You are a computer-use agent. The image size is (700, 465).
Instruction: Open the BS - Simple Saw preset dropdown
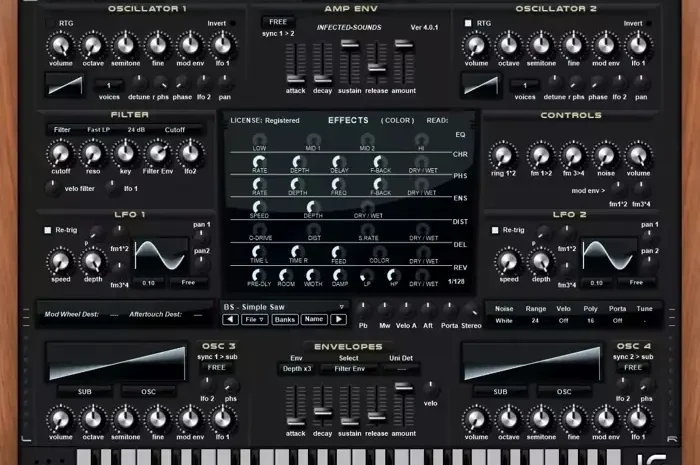(284, 307)
